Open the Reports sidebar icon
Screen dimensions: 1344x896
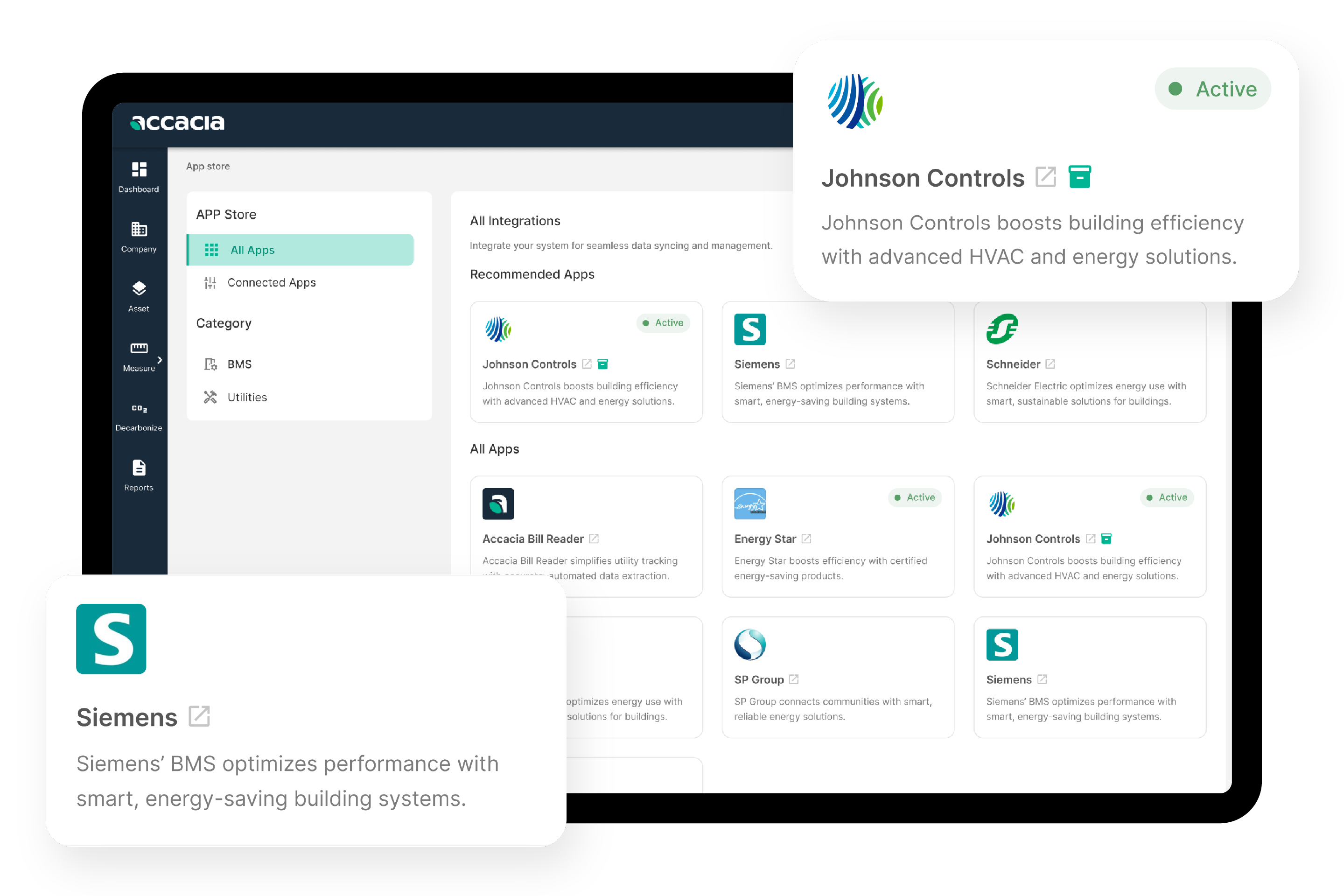139,468
